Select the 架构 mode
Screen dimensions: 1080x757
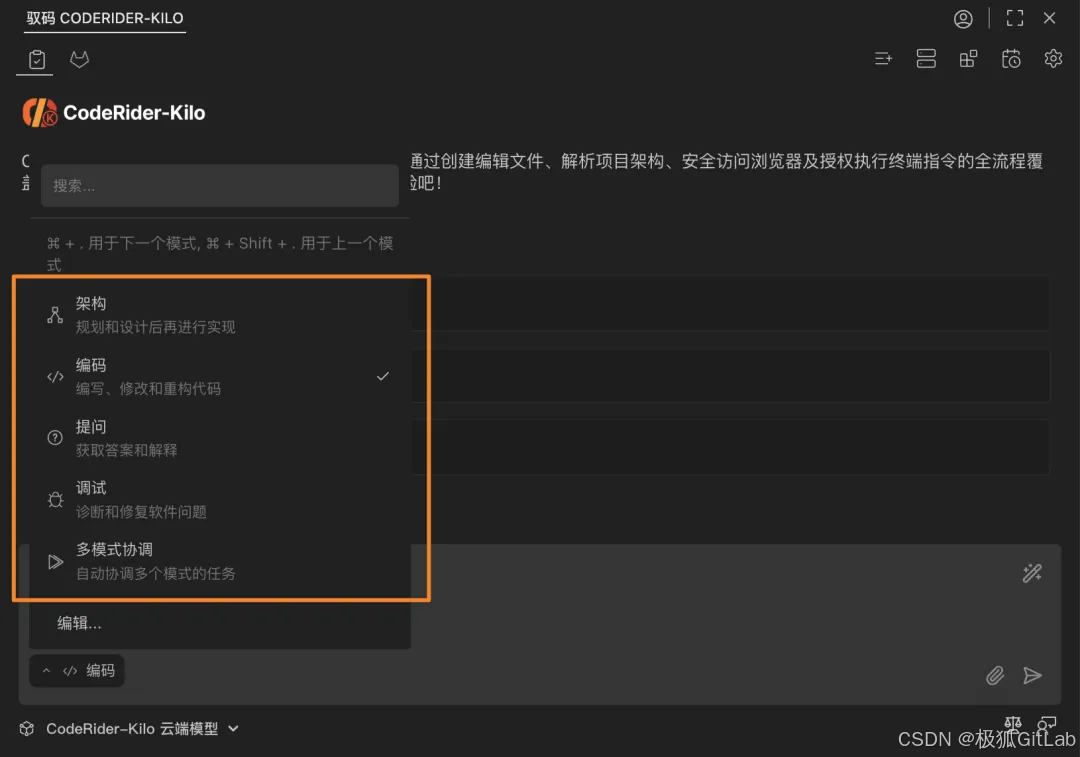220,315
